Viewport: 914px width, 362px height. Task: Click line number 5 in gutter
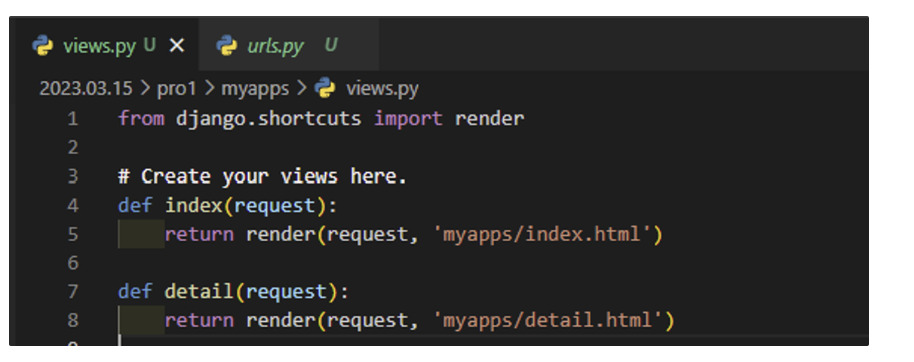tap(73, 234)
